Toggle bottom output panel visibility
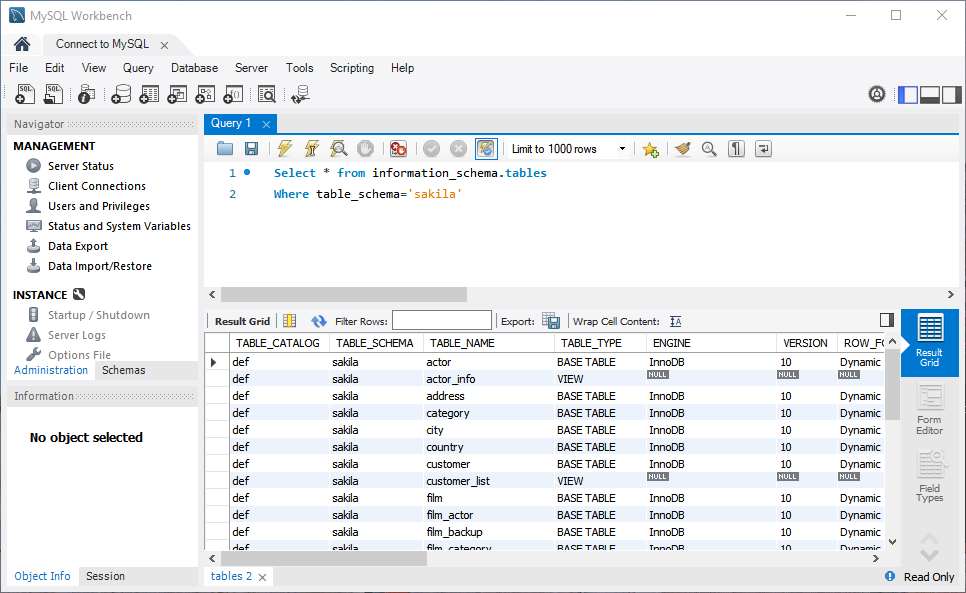The width and height of the screenshot is (966, 593). pos(930,94)
